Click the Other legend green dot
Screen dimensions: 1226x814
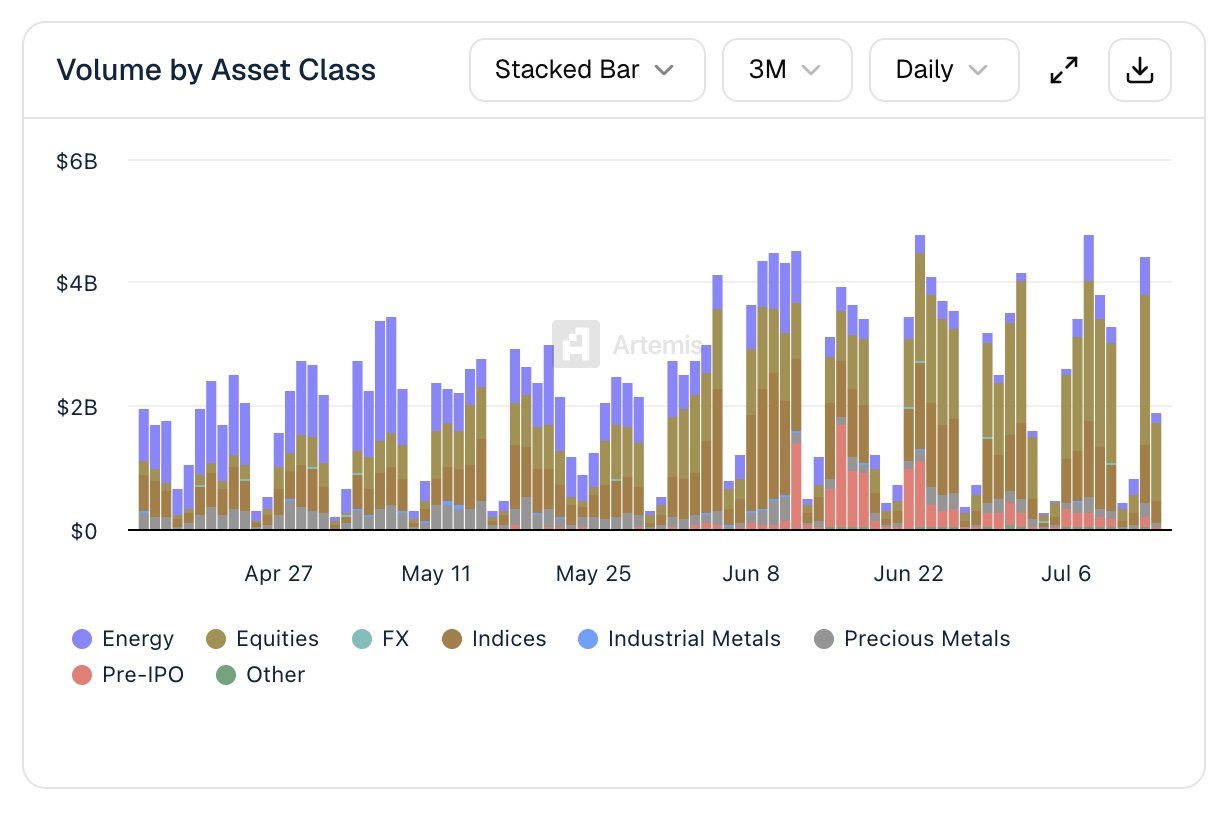[x=226, y=675]
